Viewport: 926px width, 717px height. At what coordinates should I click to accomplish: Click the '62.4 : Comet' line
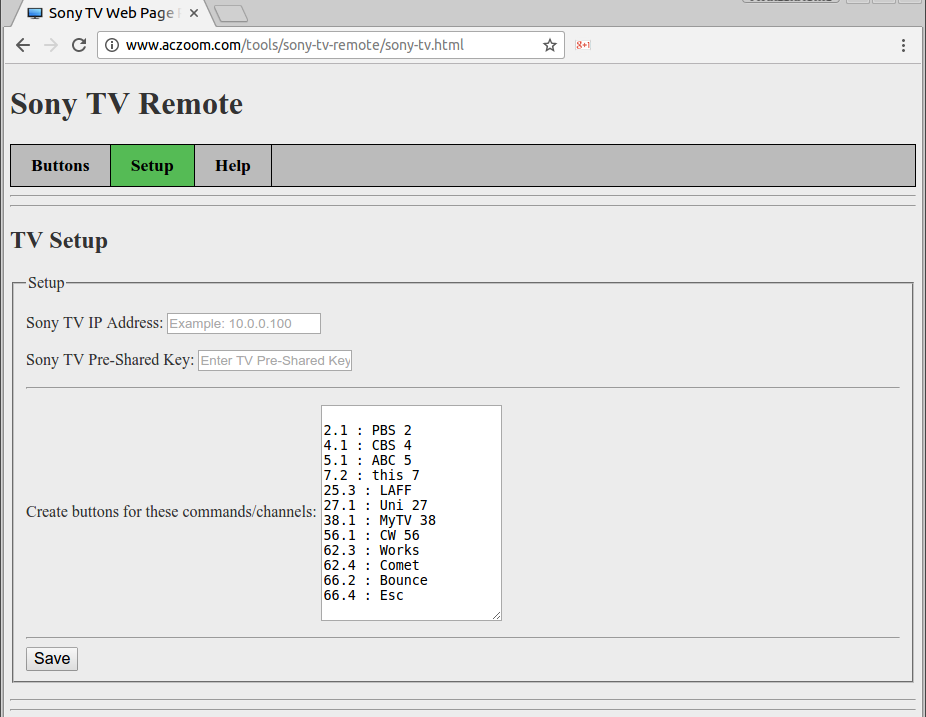point(371,565)
